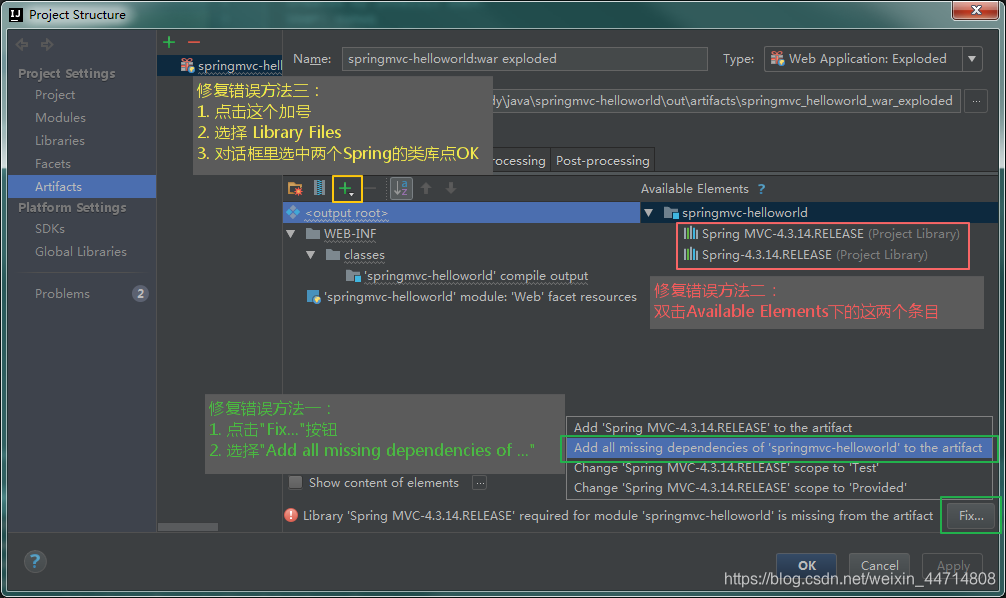Choose Add 'Spring MVC-4.3.14.RELEASE' to the artifact
Screen dimensions: 1006x598
click(779, 427)
